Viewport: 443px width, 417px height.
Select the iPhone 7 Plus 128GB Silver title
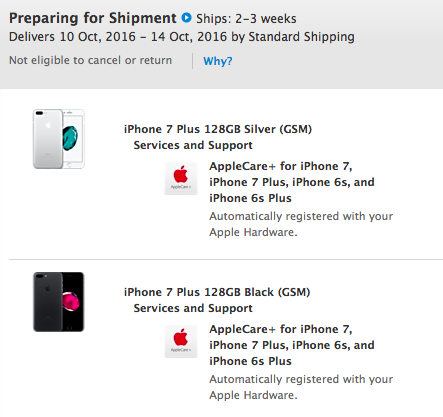218,129
